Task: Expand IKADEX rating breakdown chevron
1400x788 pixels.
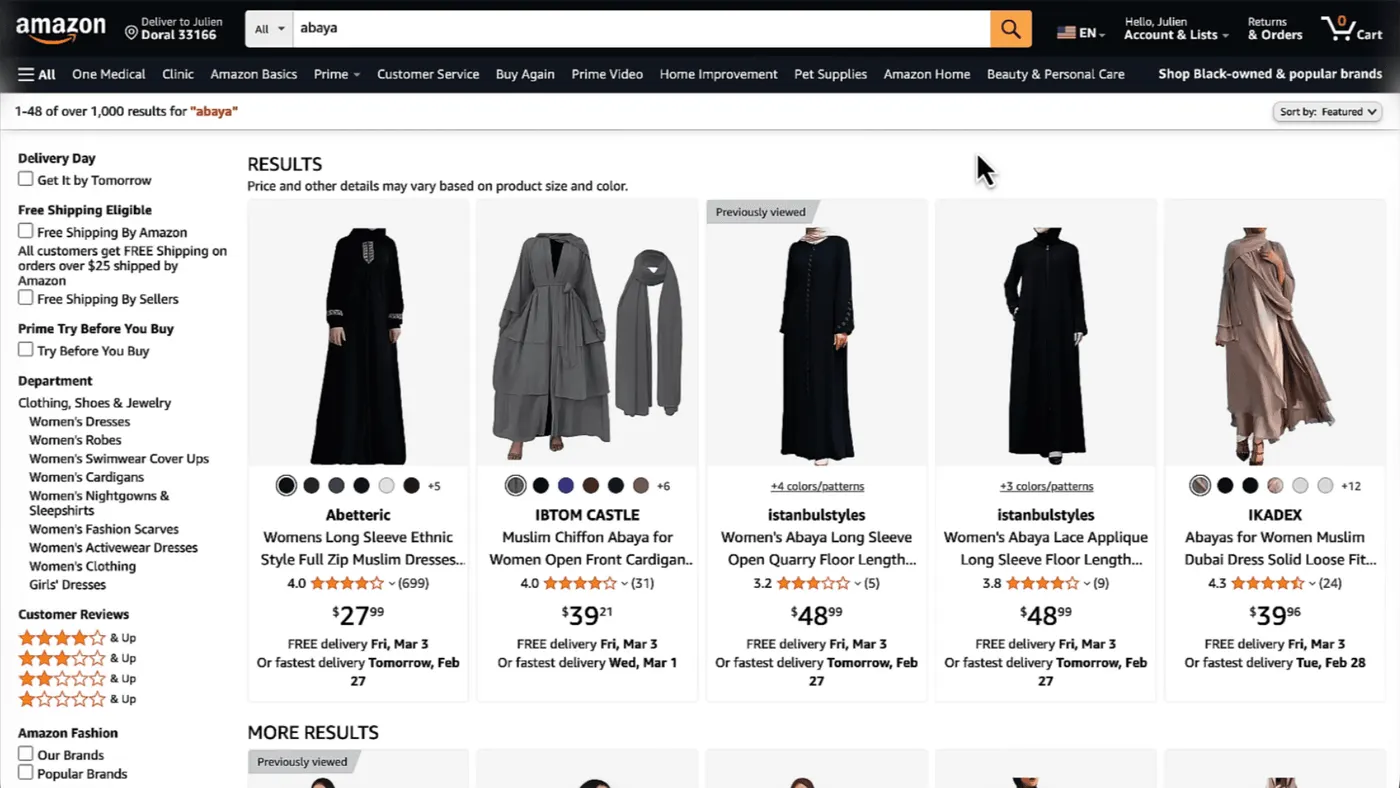Action: pos(1313,584)
